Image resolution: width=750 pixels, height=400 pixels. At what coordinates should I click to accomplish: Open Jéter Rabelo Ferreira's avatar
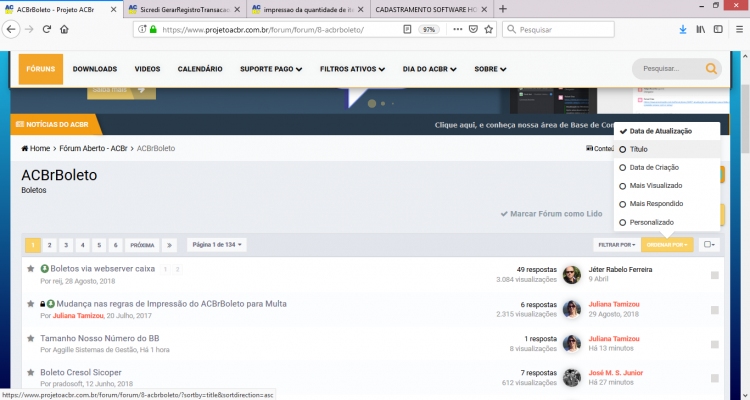pyautogui.click(x=572, y=275)
